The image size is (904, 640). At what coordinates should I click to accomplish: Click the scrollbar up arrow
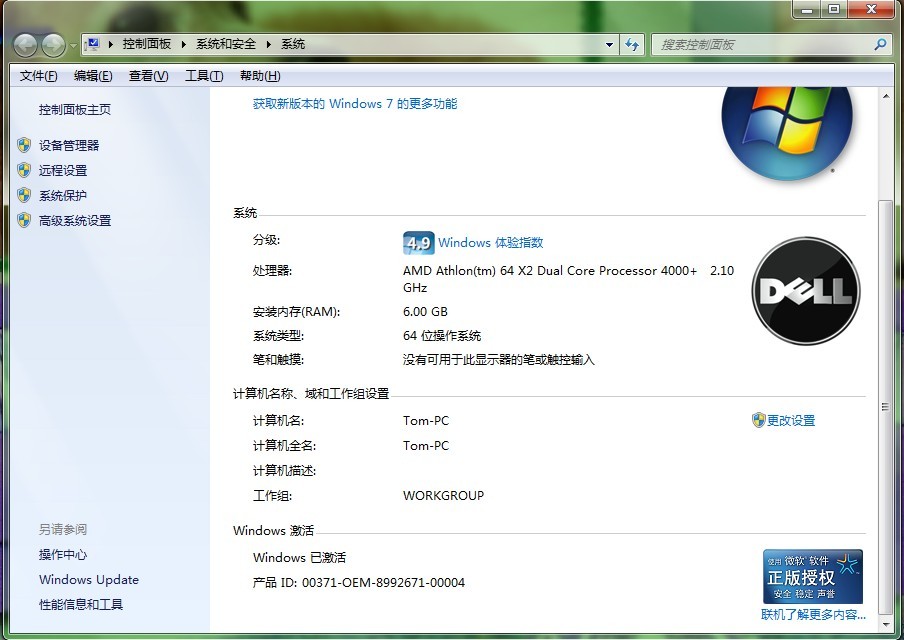[886, 96]
